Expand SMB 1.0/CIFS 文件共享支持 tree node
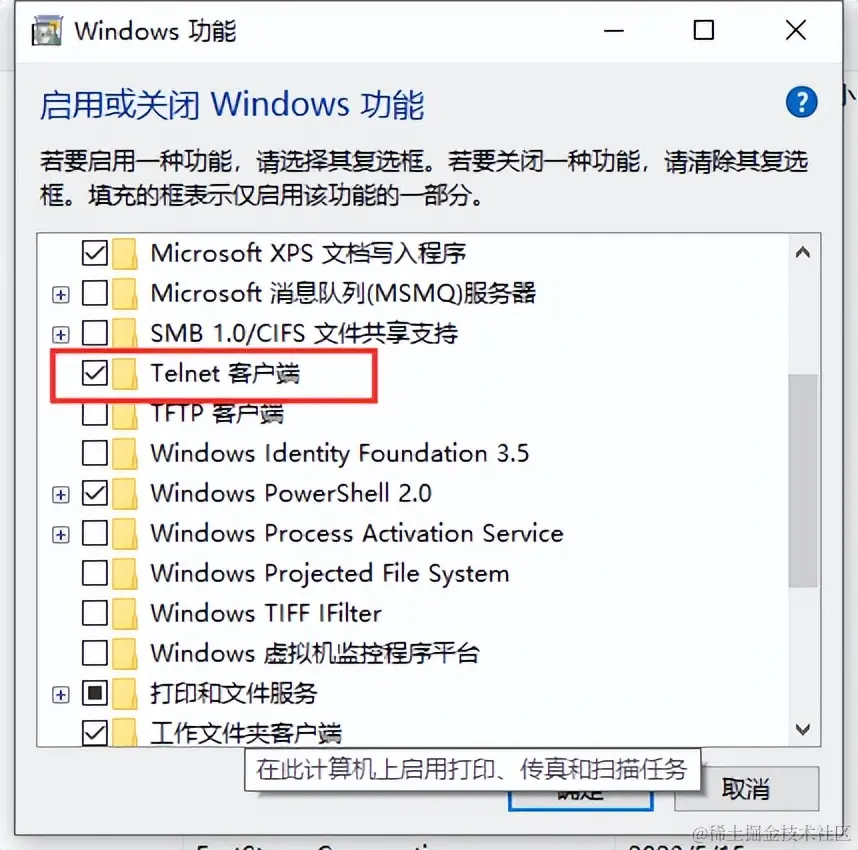Viewport: 858px width, 850px height. tap(61, 334)
